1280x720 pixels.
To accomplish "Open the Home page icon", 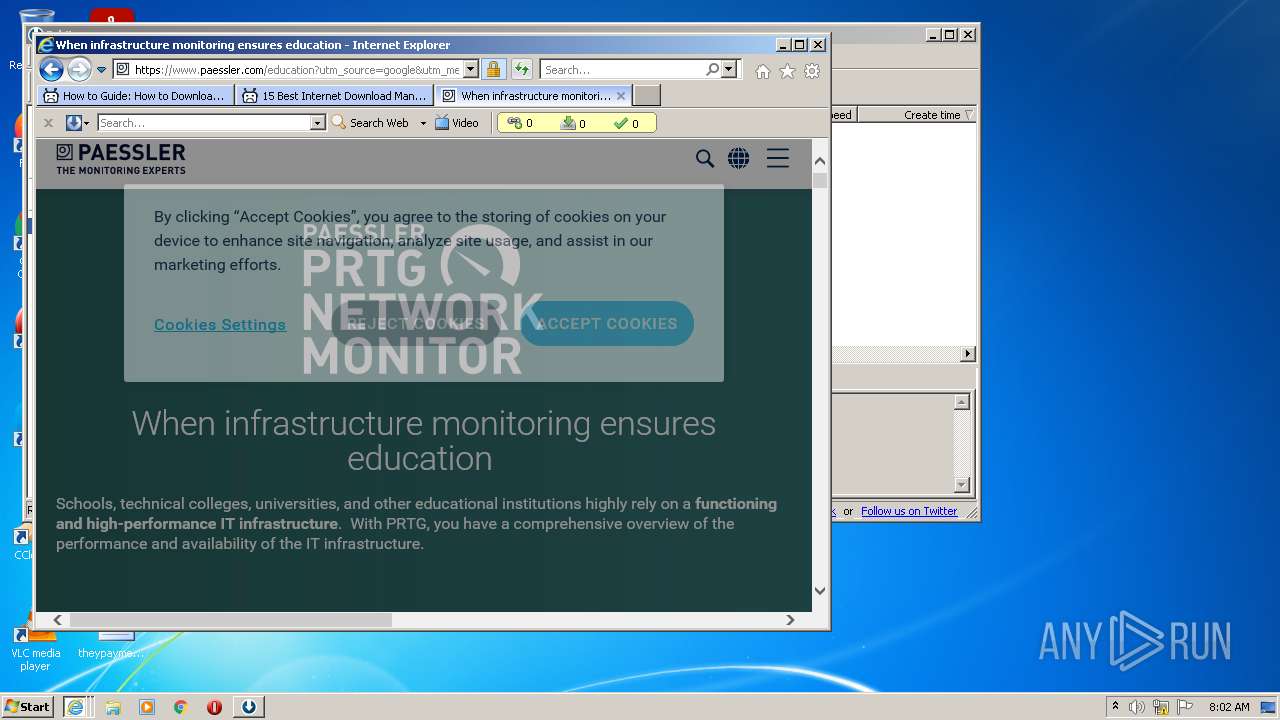I will tap(763, 71).
